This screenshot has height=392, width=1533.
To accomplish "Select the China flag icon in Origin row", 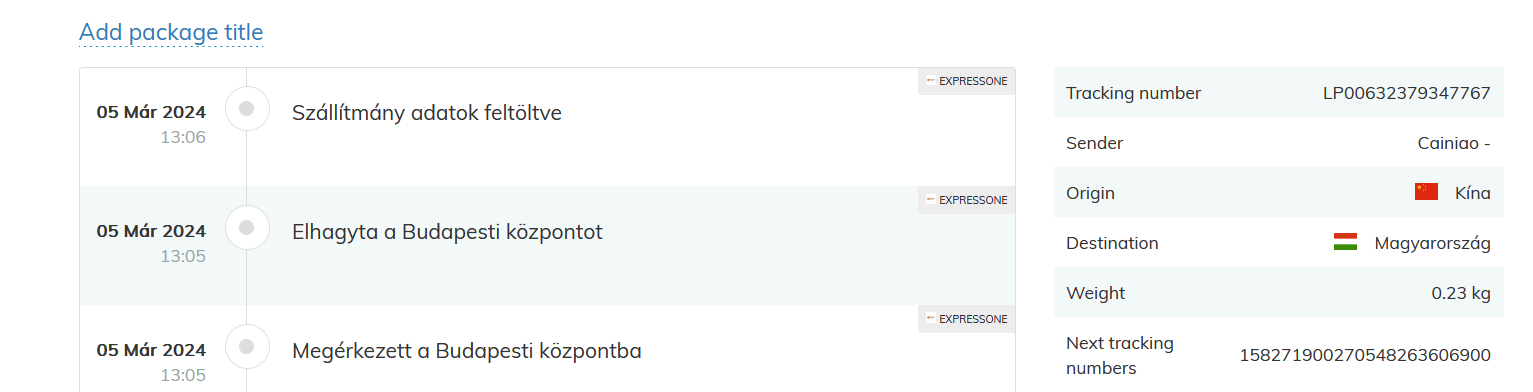I will point(1426,192).
